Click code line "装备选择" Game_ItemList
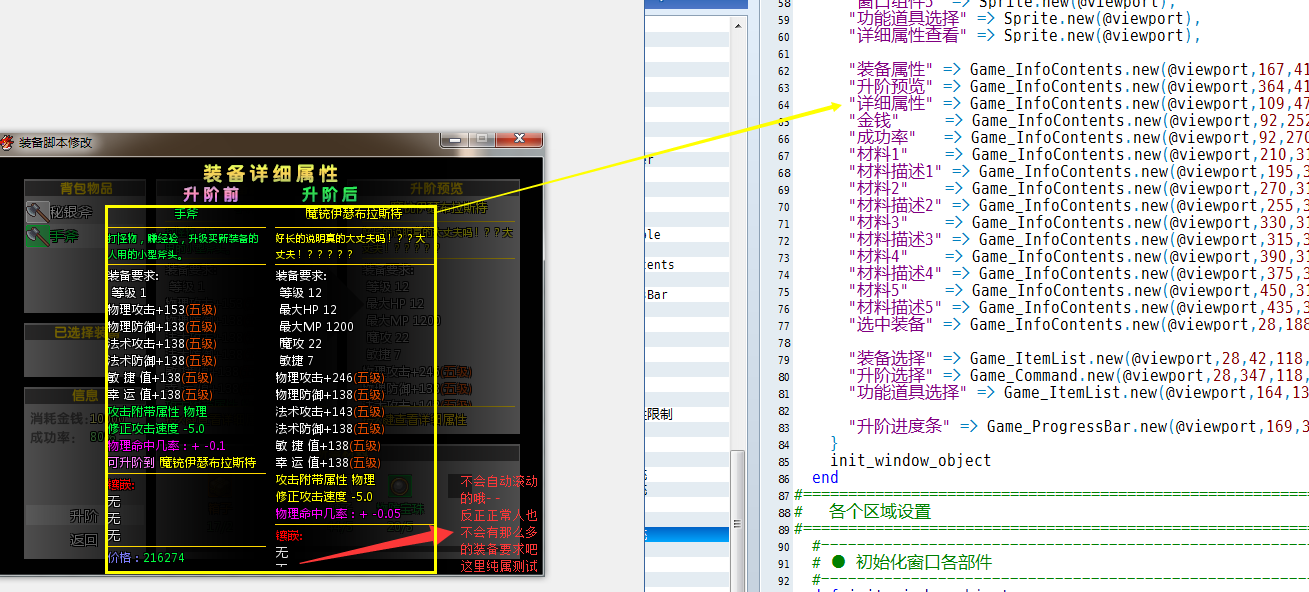Viewport: 1309px width, 592px height. click(1077, 358)
